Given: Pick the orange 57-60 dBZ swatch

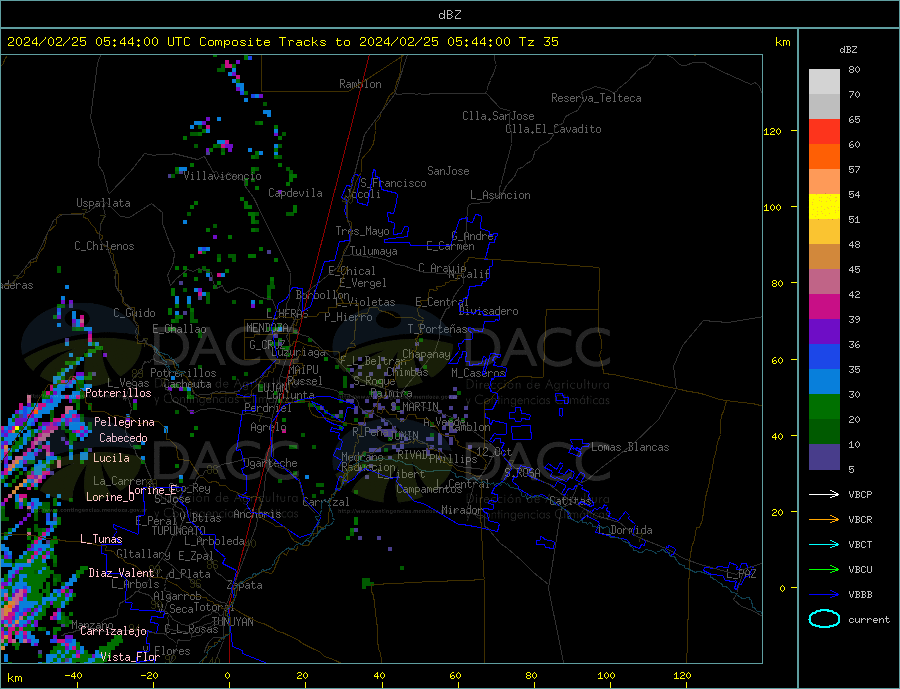Looking at the screenshot, I should (x=824, y=157).
